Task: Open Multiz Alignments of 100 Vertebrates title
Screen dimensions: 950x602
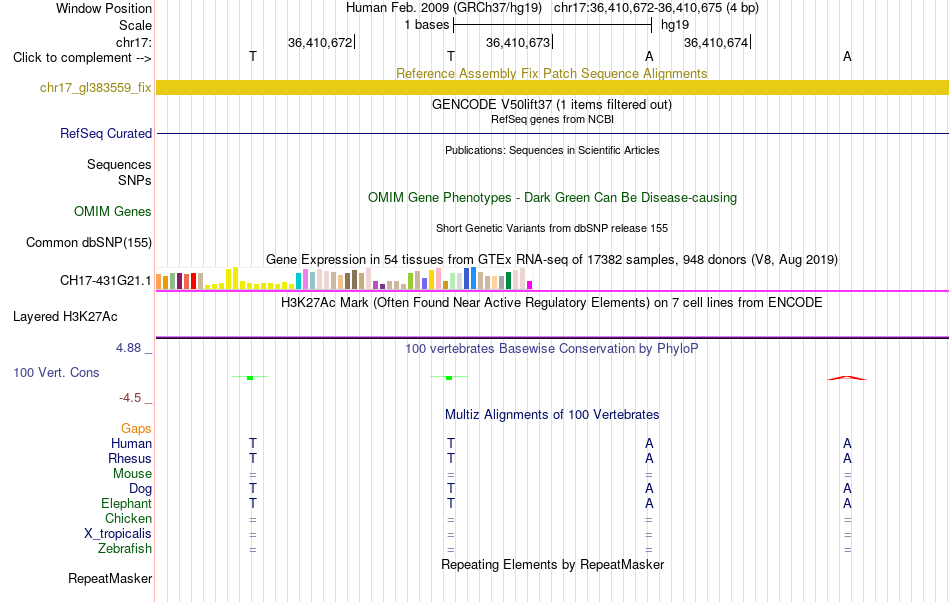Action: point(552,415)
